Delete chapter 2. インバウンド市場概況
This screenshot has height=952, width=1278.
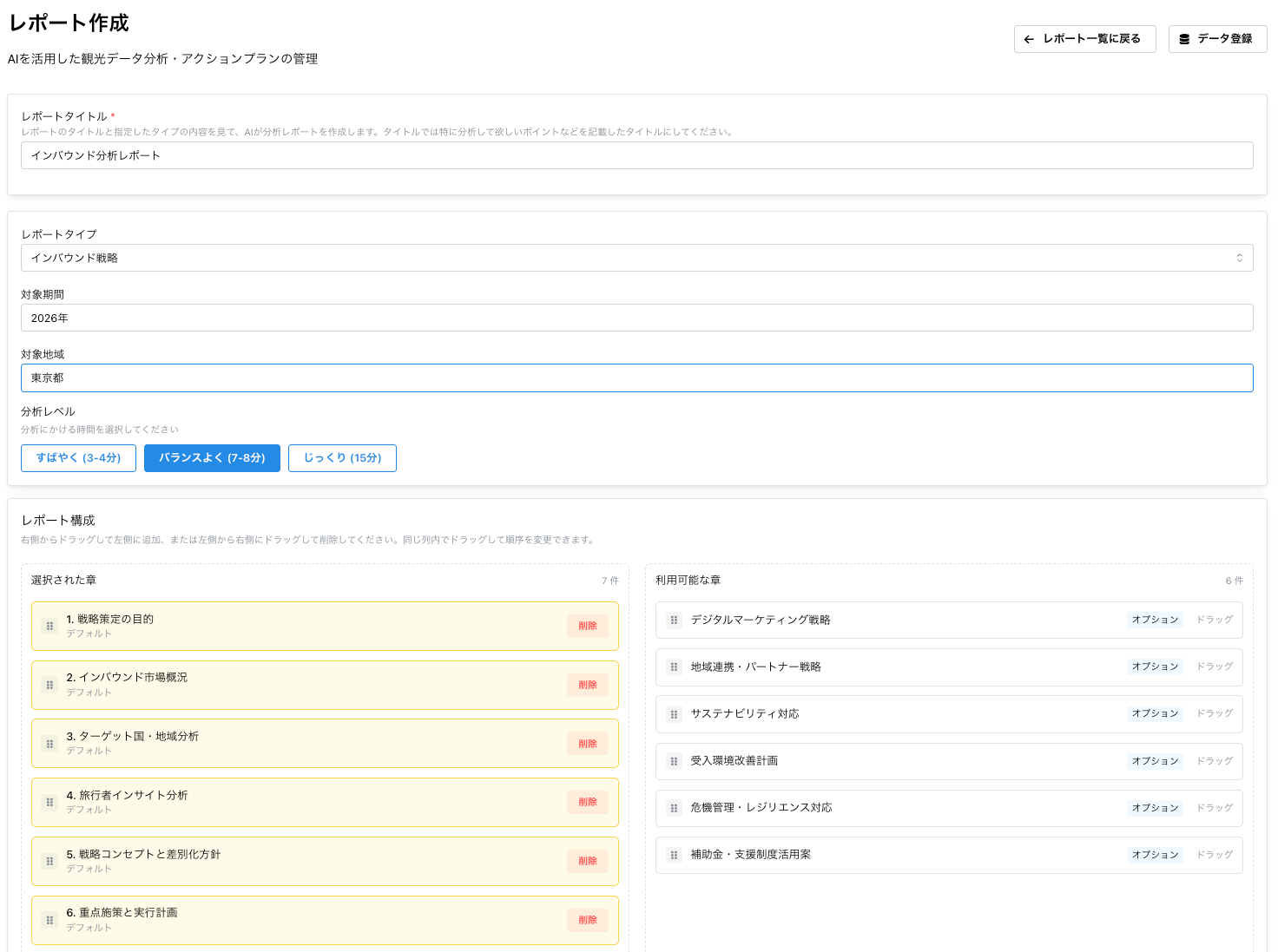click(588, 685)
